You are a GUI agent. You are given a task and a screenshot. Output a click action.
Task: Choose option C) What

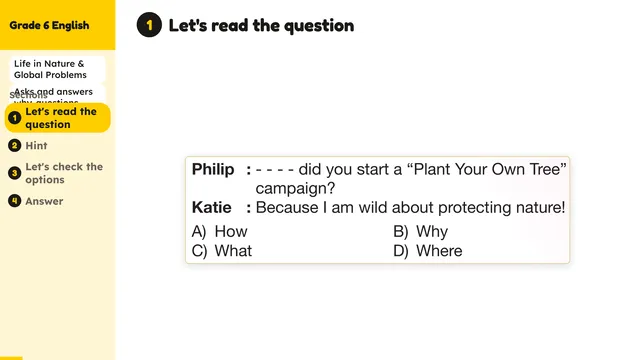point(222,251)
